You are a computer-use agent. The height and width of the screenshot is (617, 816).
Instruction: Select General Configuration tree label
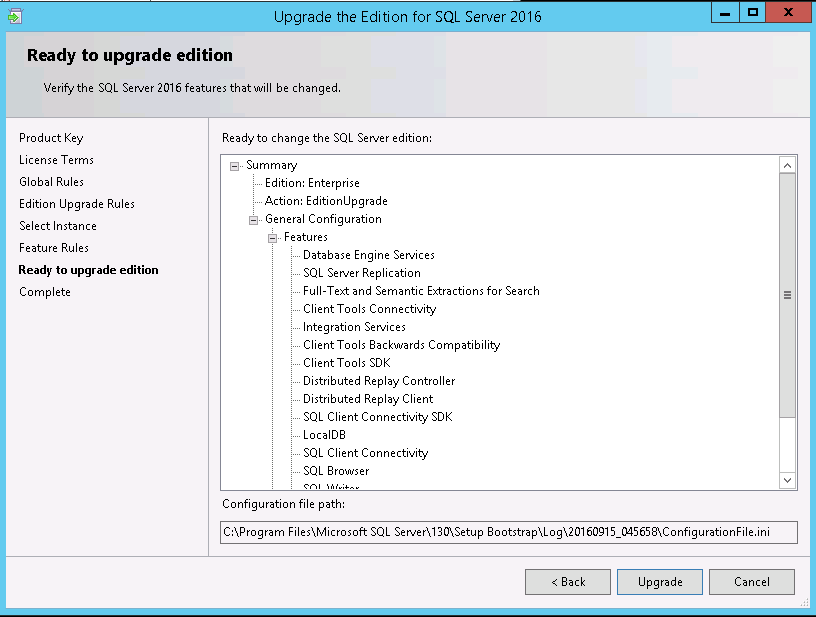coord(323,219)
